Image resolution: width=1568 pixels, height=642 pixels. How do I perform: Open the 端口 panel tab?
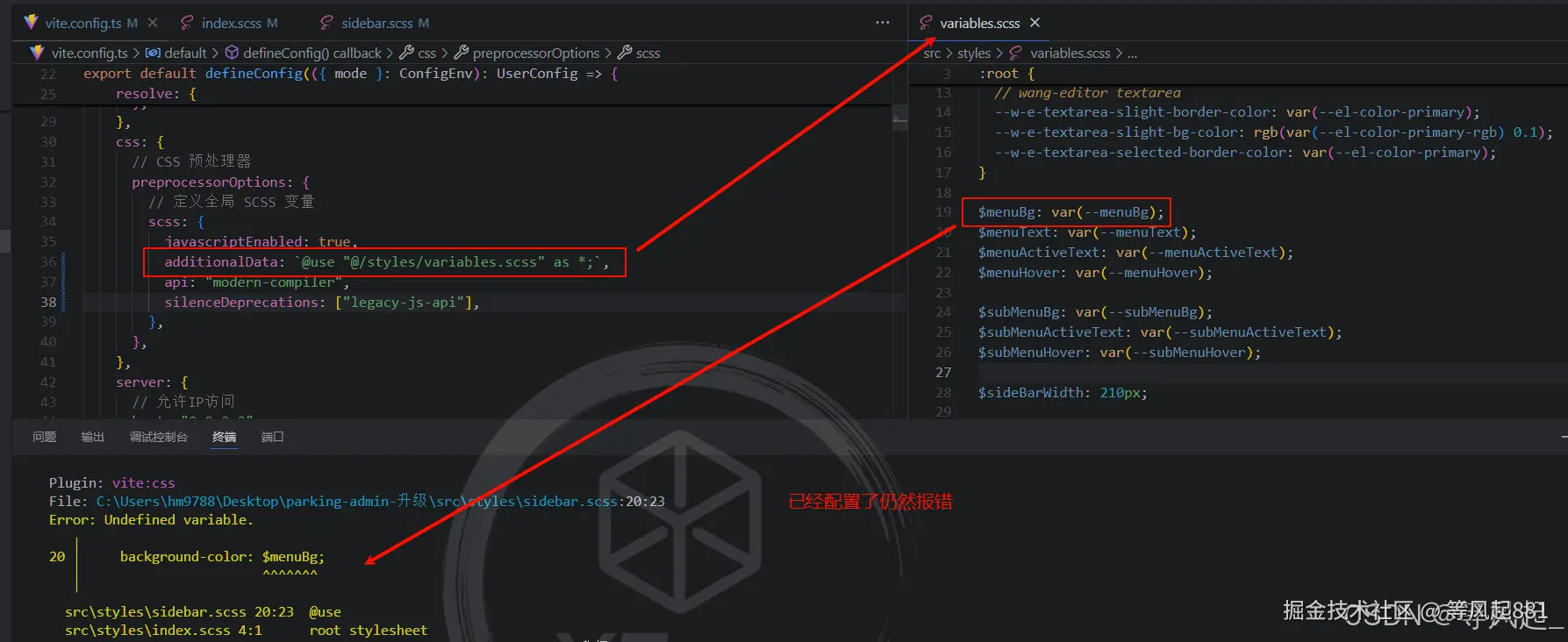[272, 437]
